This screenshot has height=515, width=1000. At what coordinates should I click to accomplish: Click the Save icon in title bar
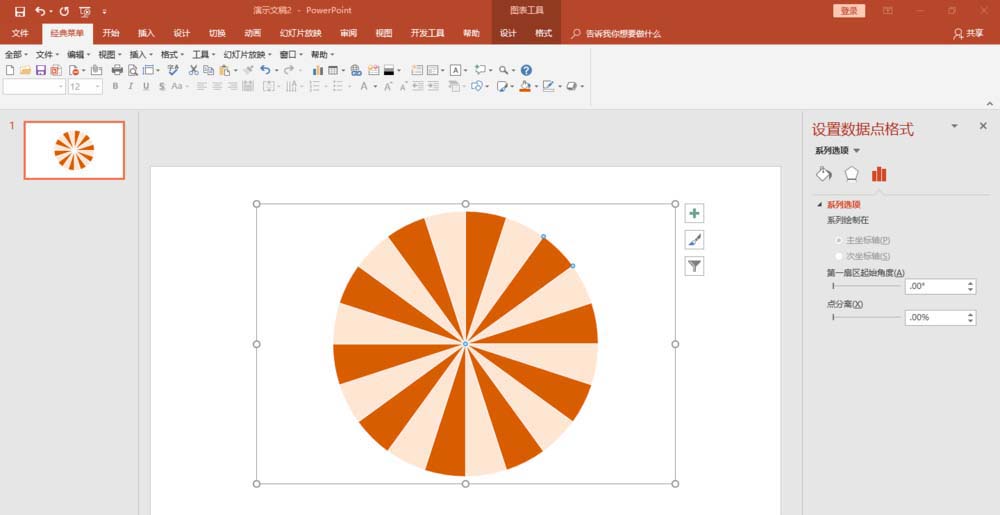(20, 11)
